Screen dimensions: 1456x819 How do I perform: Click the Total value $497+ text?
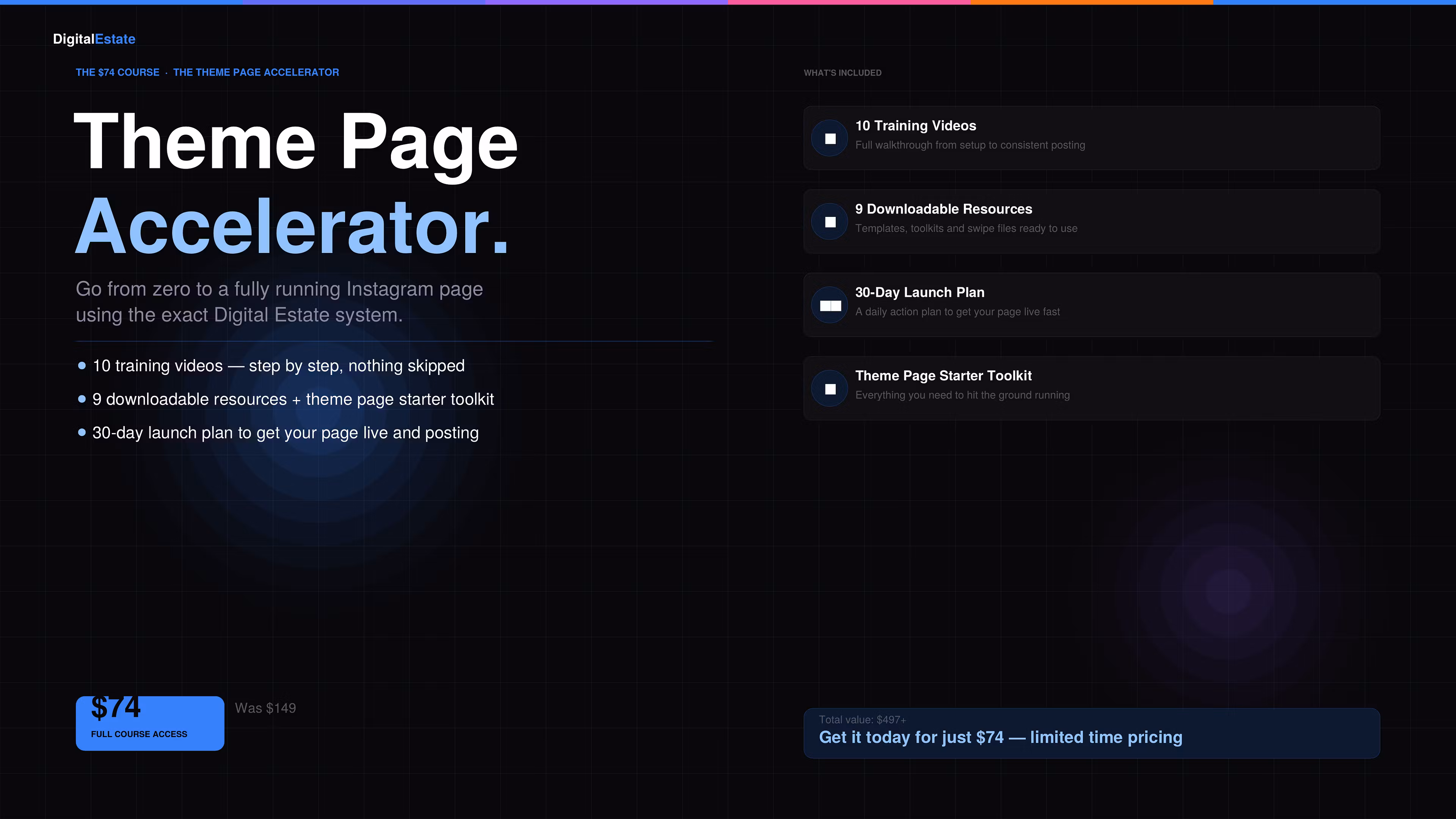(x=862, y=720)
